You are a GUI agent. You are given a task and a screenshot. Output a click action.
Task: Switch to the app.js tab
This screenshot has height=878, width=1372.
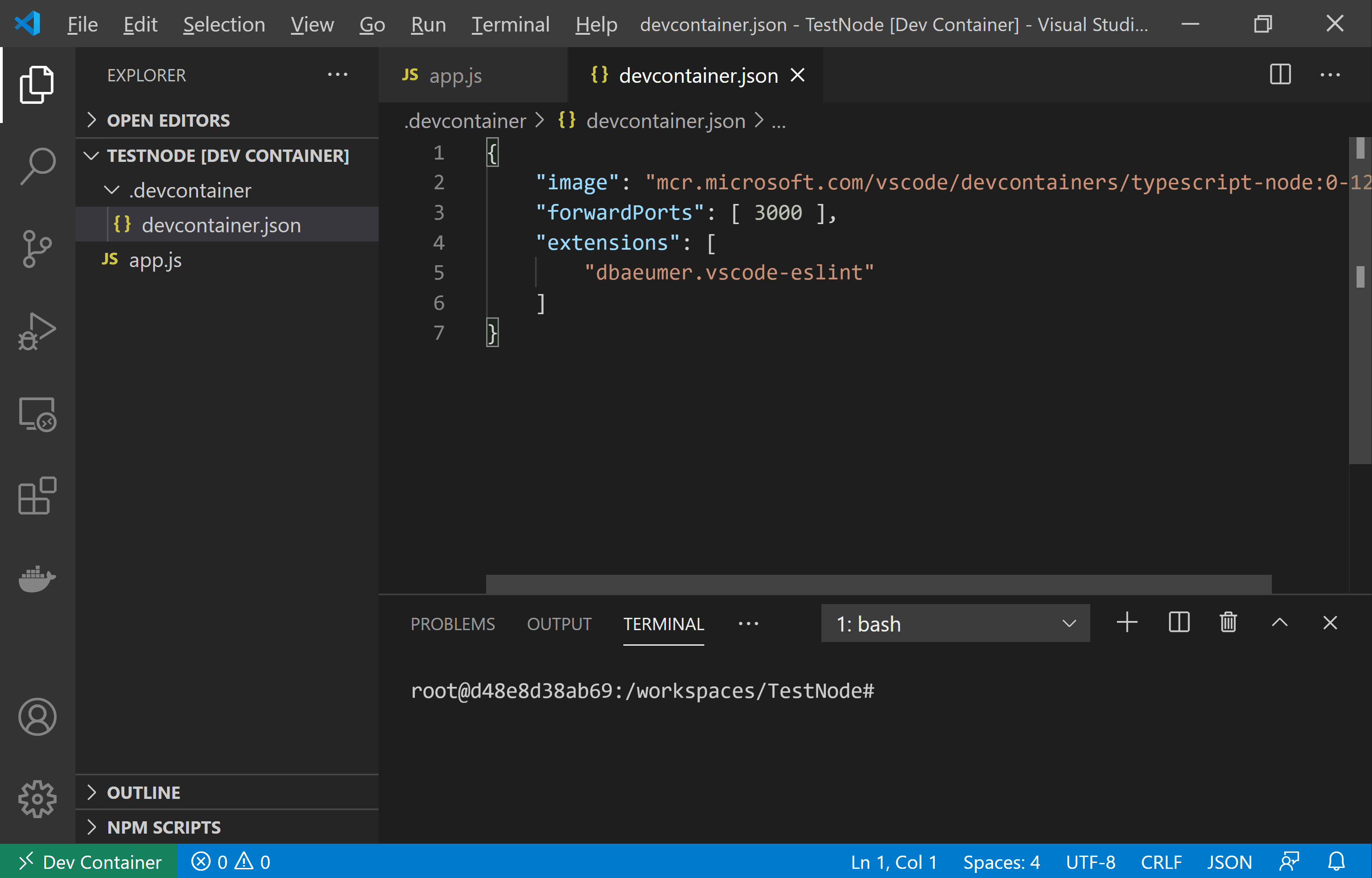[455, 75]
